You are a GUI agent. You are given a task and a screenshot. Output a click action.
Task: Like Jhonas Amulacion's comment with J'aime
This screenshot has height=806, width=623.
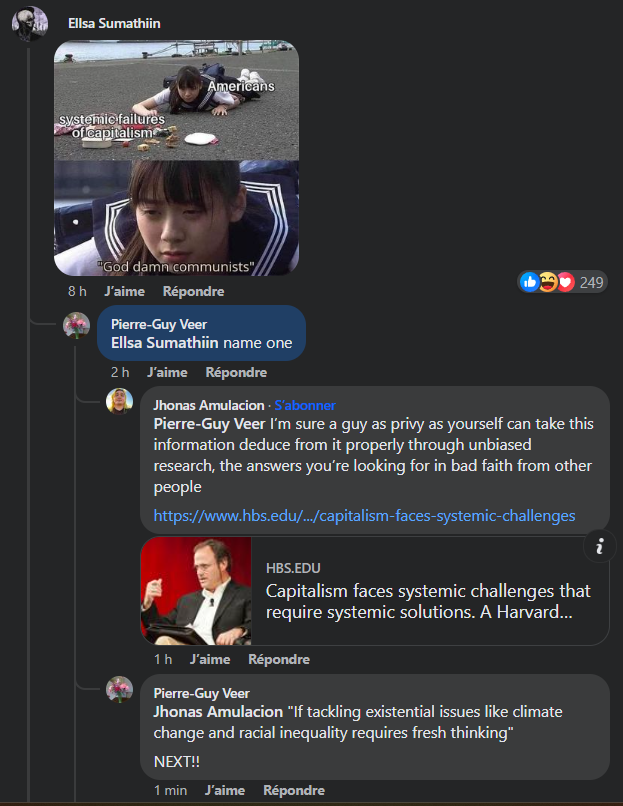[210, 659]
